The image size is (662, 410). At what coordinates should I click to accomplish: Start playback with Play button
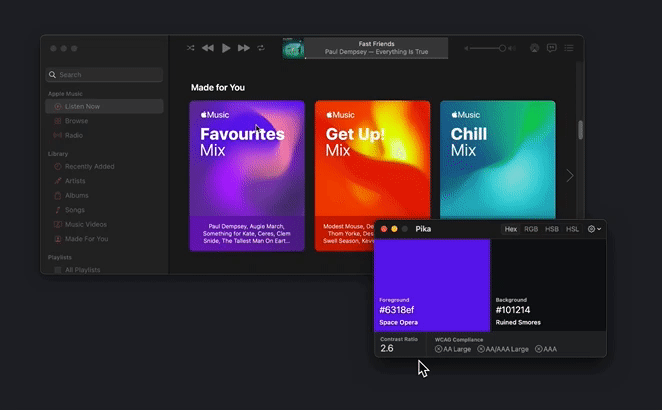click(x=226, y=48)
